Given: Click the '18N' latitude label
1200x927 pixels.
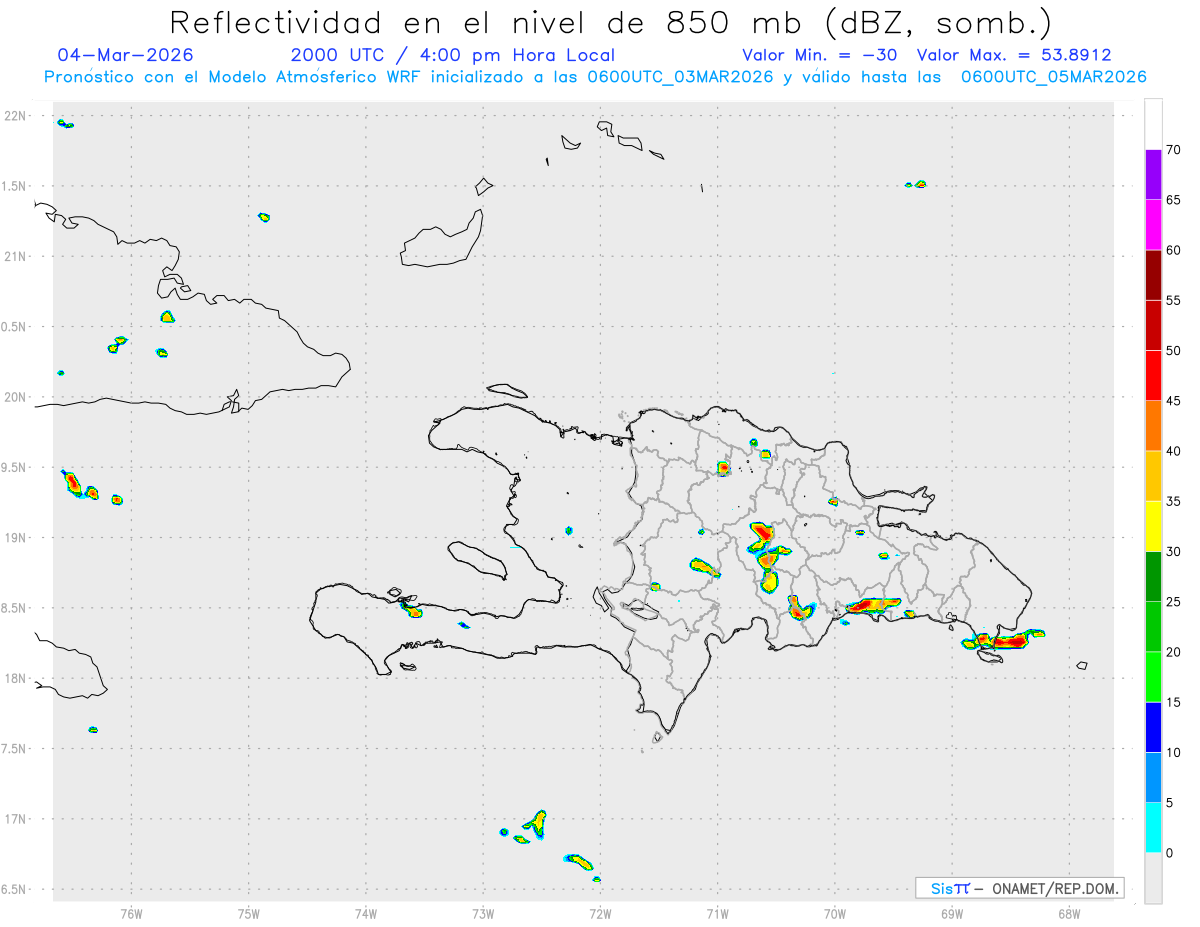Looking at the screenshot, I should coord(15,678).
